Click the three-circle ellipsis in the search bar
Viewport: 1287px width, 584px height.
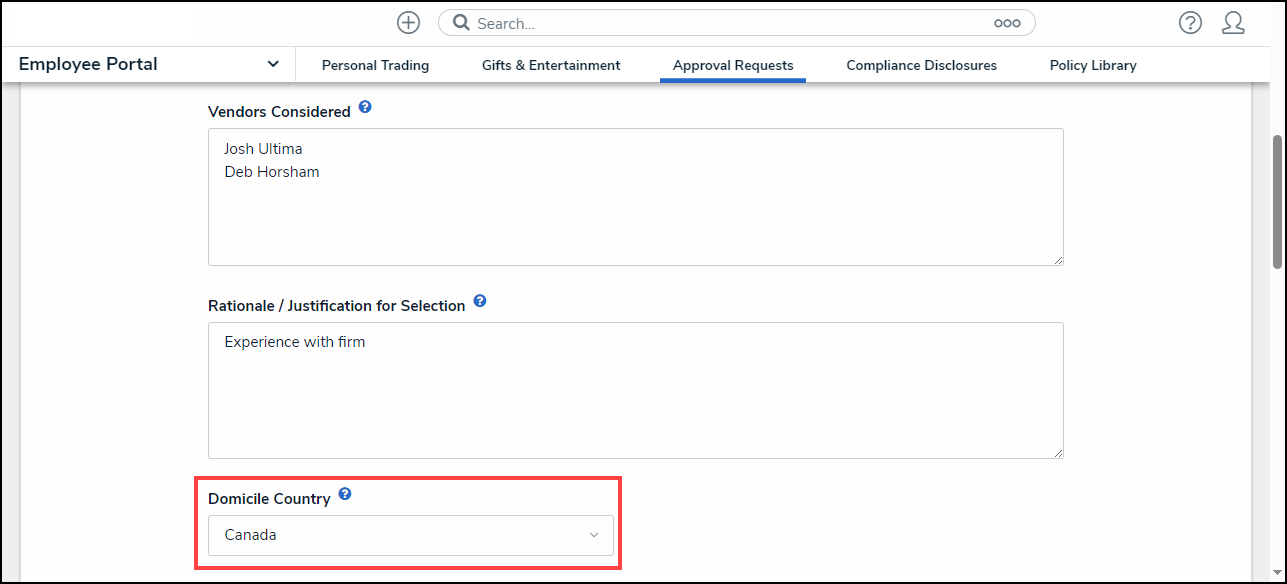point(1007,23)
